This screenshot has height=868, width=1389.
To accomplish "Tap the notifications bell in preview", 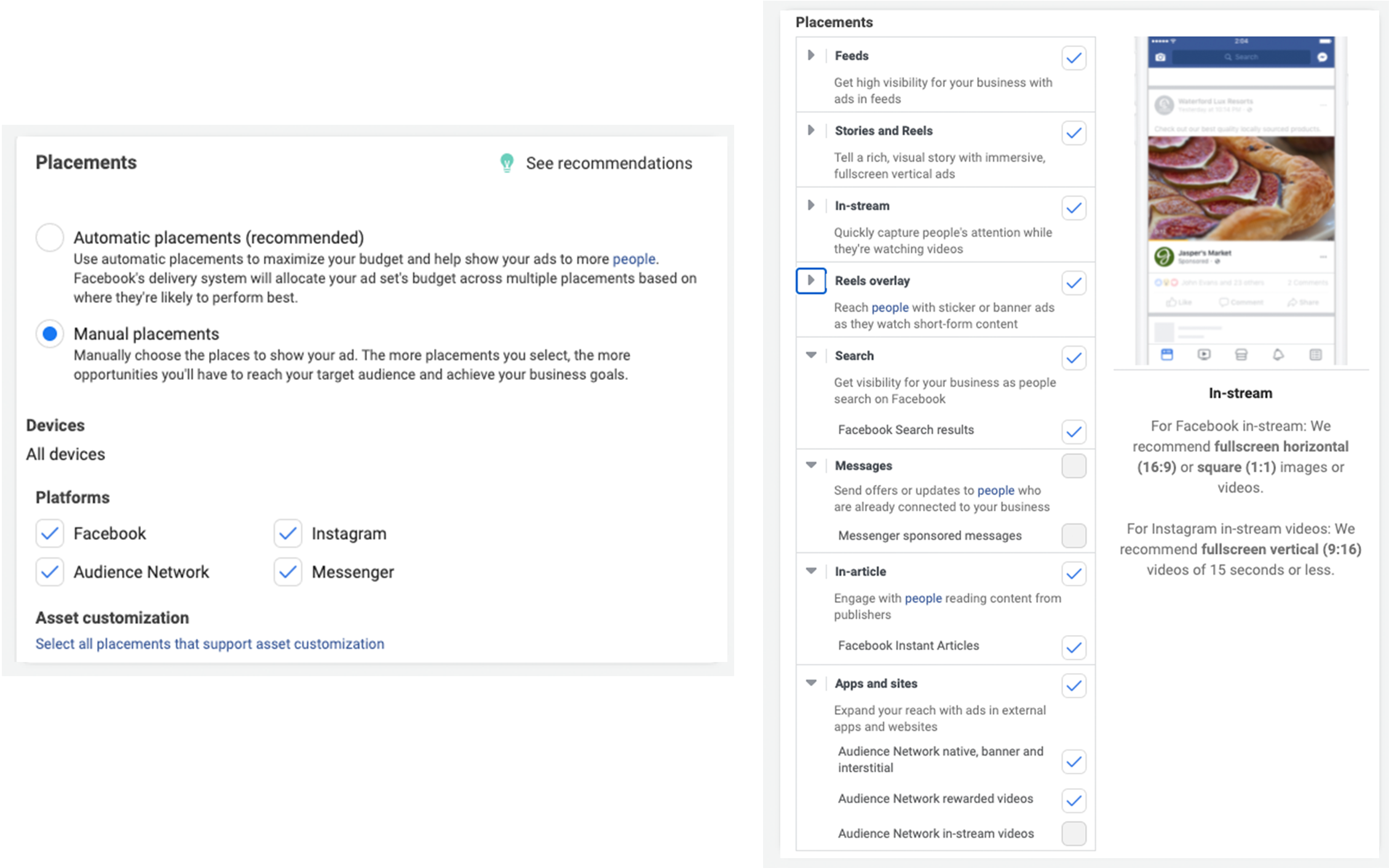I will 1278,355.
